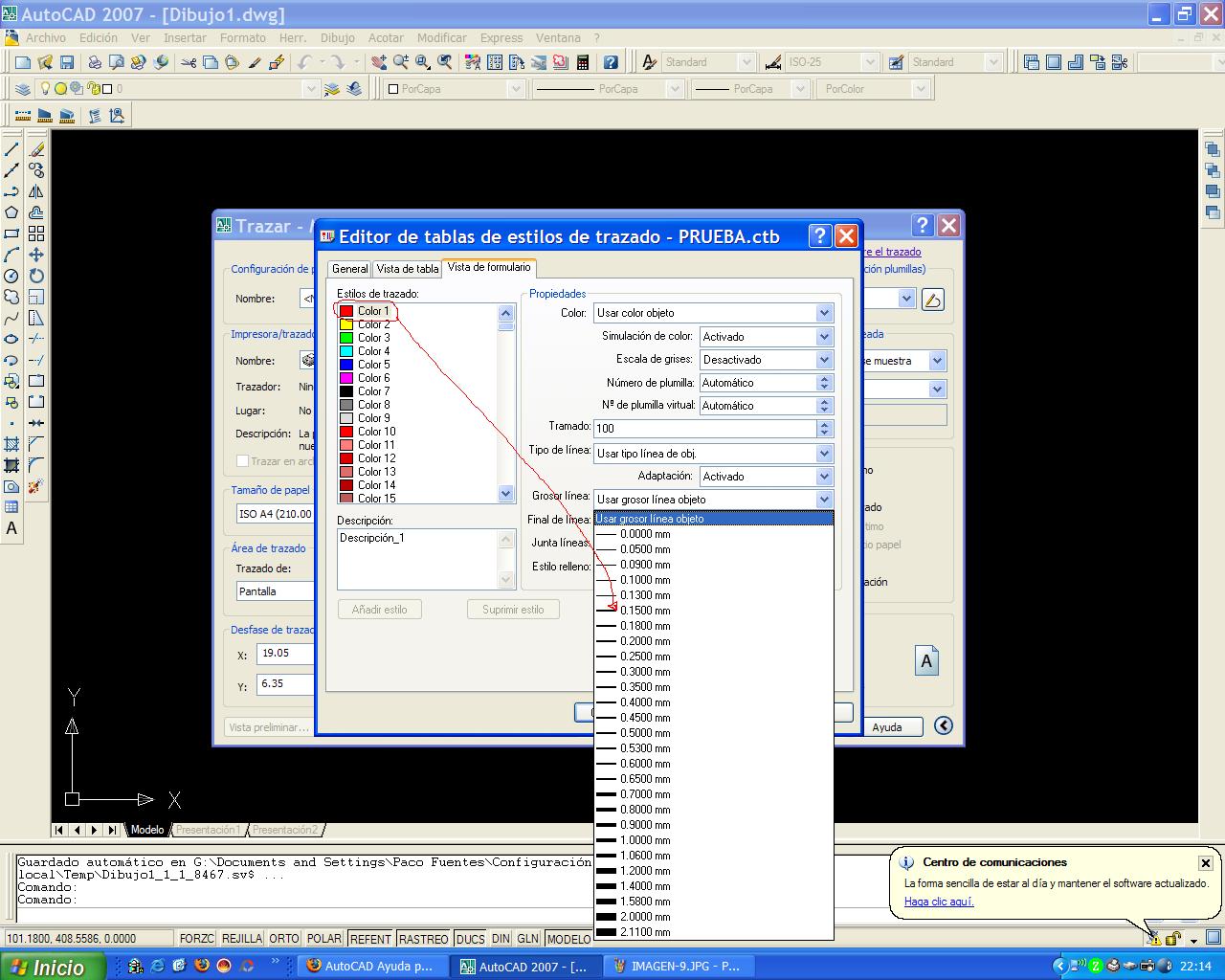This screenshot has height=980, width=1225.
Task: Click the Inicio start button
Action: (x=53, y=967)
